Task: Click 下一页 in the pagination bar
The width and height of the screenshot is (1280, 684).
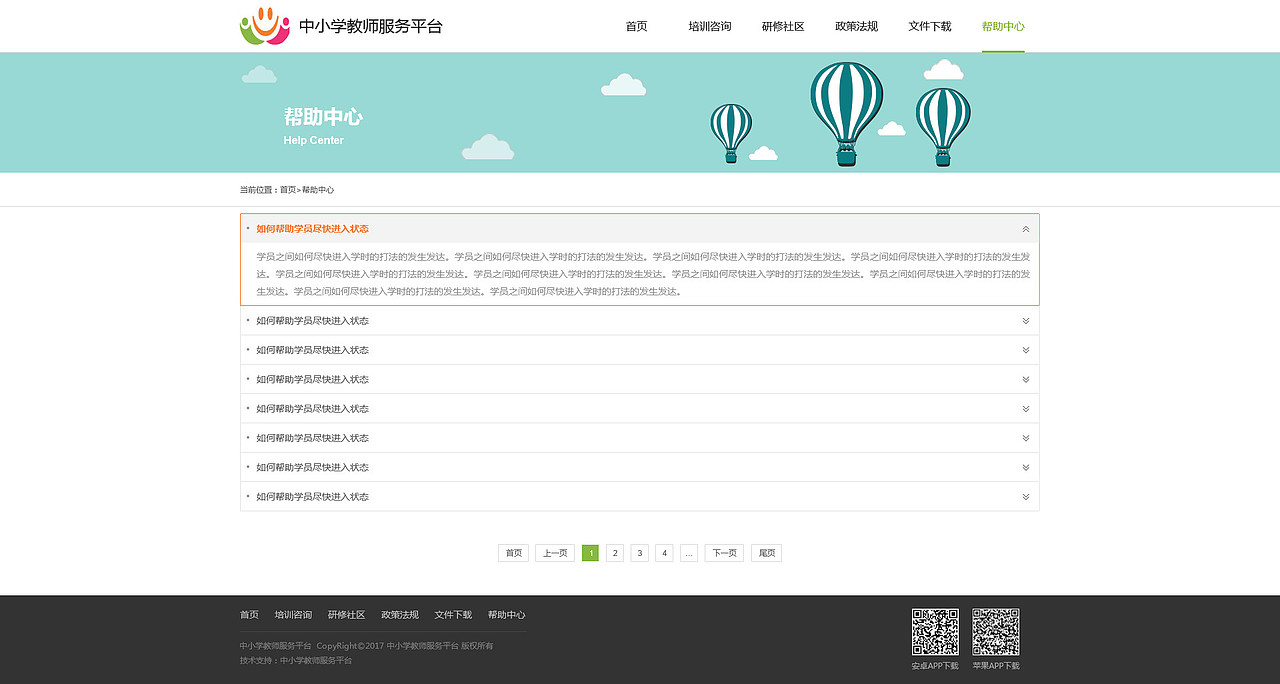Action: pyautogui.click(x=723, y=552)
